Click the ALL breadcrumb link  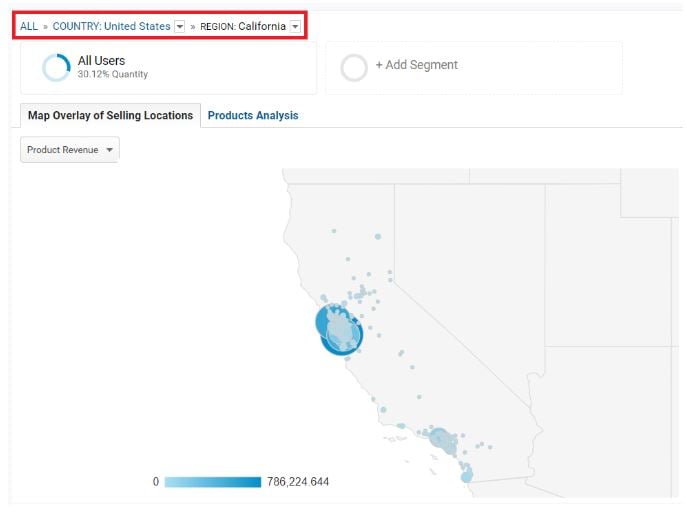[x=29, y=26]
